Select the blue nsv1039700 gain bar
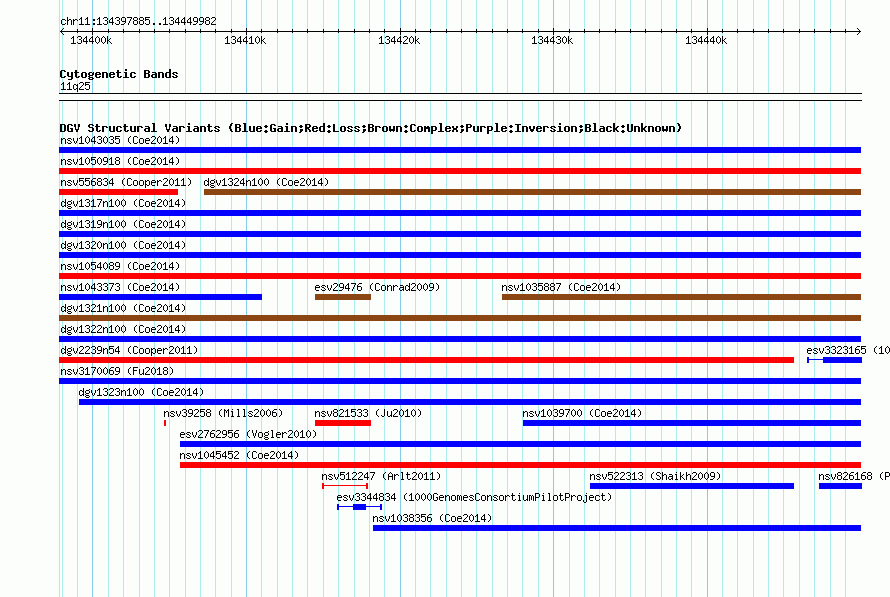This screenshot has height=597, width=890. tap(692, 423)
